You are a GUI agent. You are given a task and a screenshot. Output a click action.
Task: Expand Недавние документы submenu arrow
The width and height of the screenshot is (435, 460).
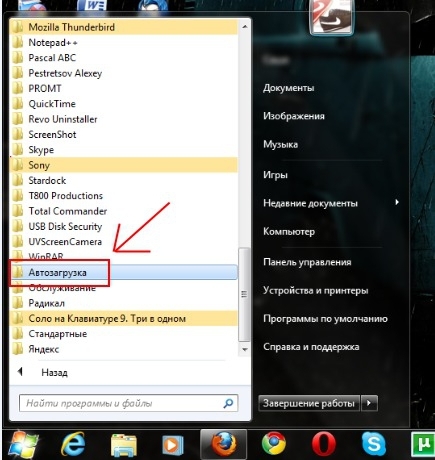(x=397, y=202)
